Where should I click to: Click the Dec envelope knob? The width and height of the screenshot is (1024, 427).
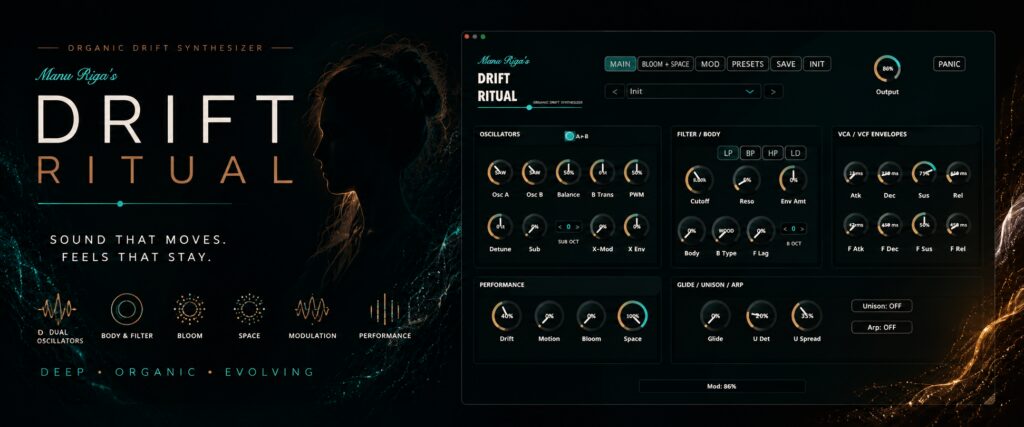(889, 173)
